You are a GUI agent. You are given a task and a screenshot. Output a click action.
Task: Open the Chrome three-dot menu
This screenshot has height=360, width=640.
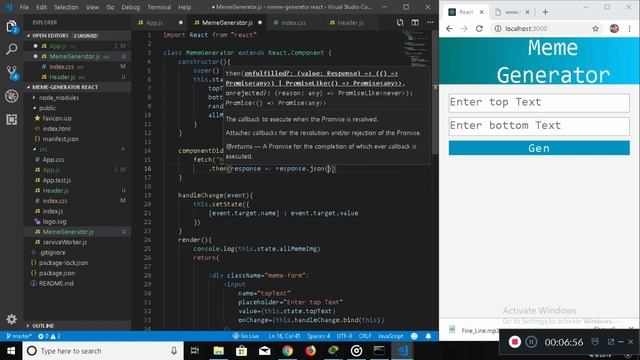(629, 29)
